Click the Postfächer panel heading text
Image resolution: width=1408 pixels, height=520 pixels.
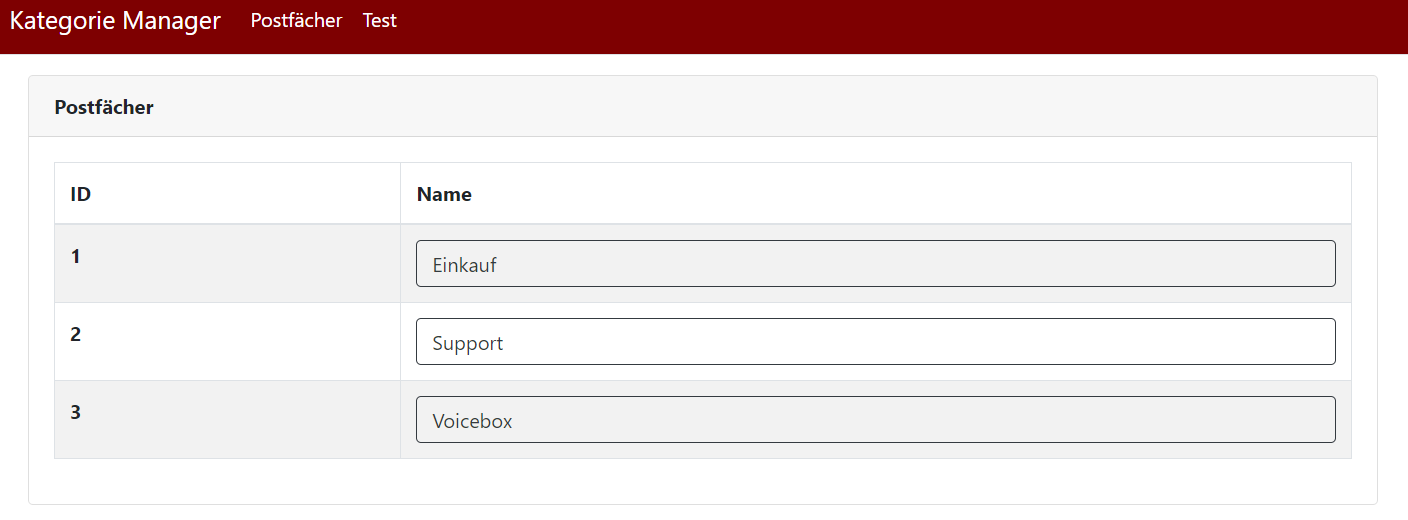coord(104,107)
